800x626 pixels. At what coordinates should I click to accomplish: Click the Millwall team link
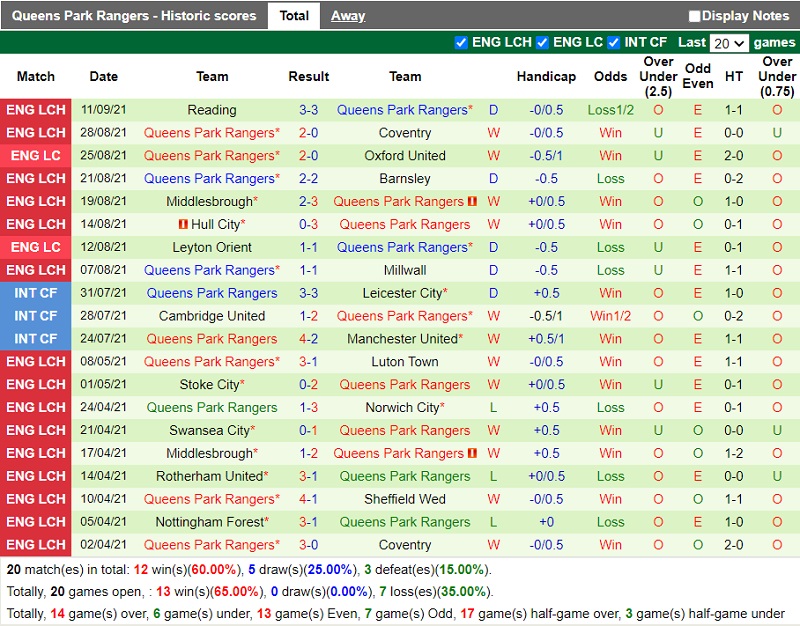point(404,270)
